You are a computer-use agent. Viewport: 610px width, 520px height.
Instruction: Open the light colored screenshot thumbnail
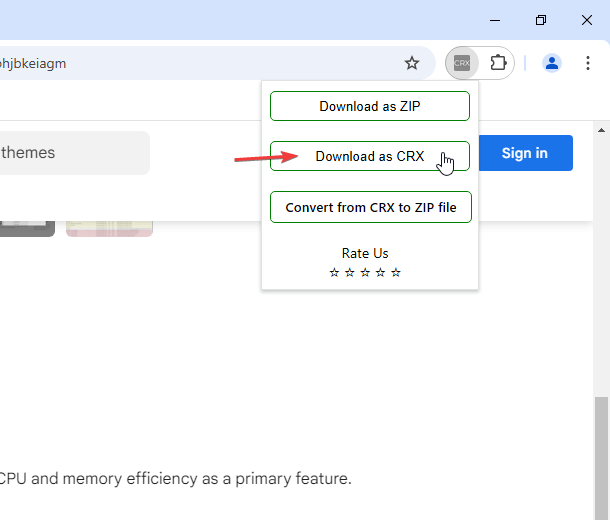click(x=109, y=228)
